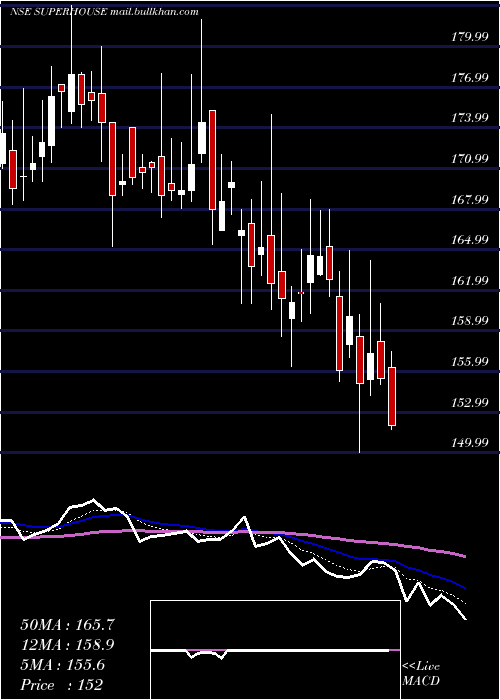The height and width of the screenshot is (700, 500).
Task: Click the tall red candle below 173.99
Action: click(212, 160)
